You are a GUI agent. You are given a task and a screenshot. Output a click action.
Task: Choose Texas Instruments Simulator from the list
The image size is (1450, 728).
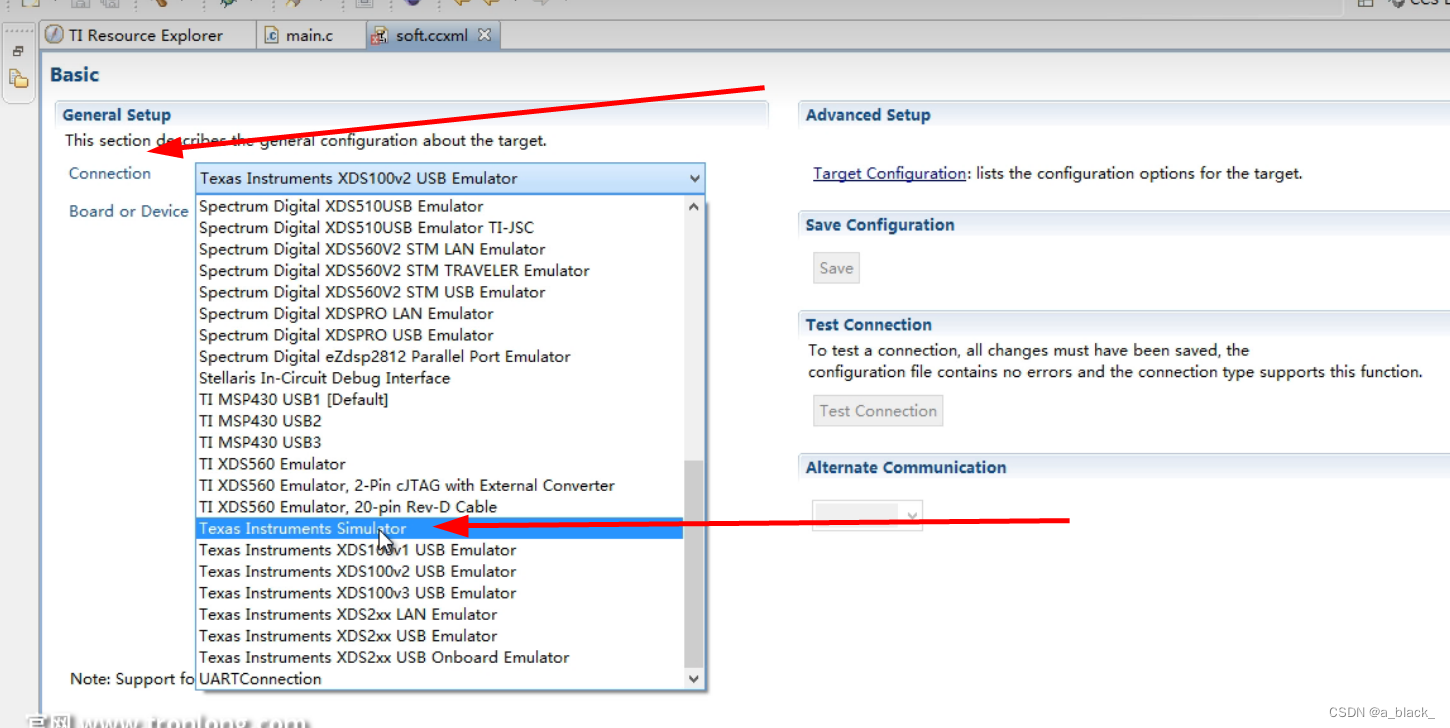[x=439, y=528]
